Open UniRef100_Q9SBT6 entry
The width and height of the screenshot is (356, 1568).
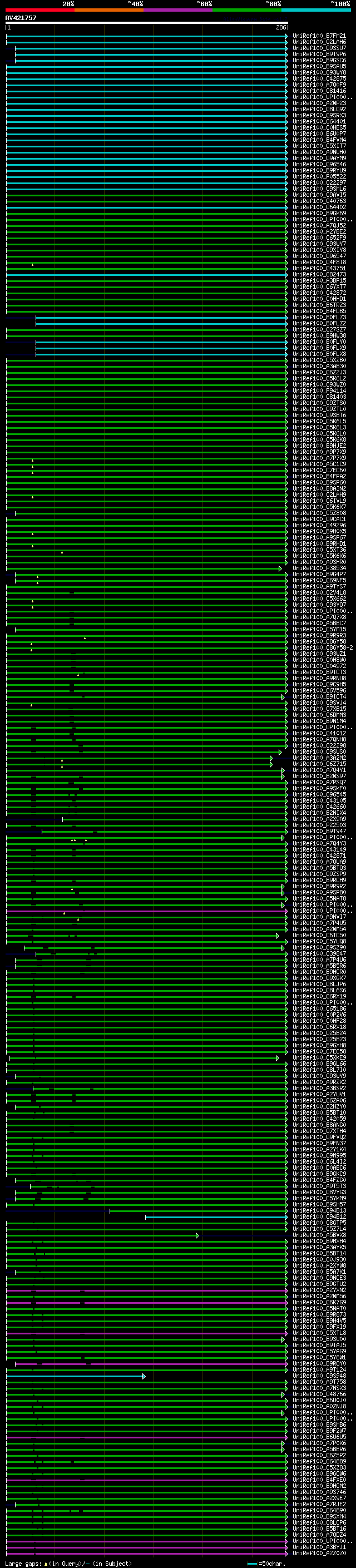[319, 415]
